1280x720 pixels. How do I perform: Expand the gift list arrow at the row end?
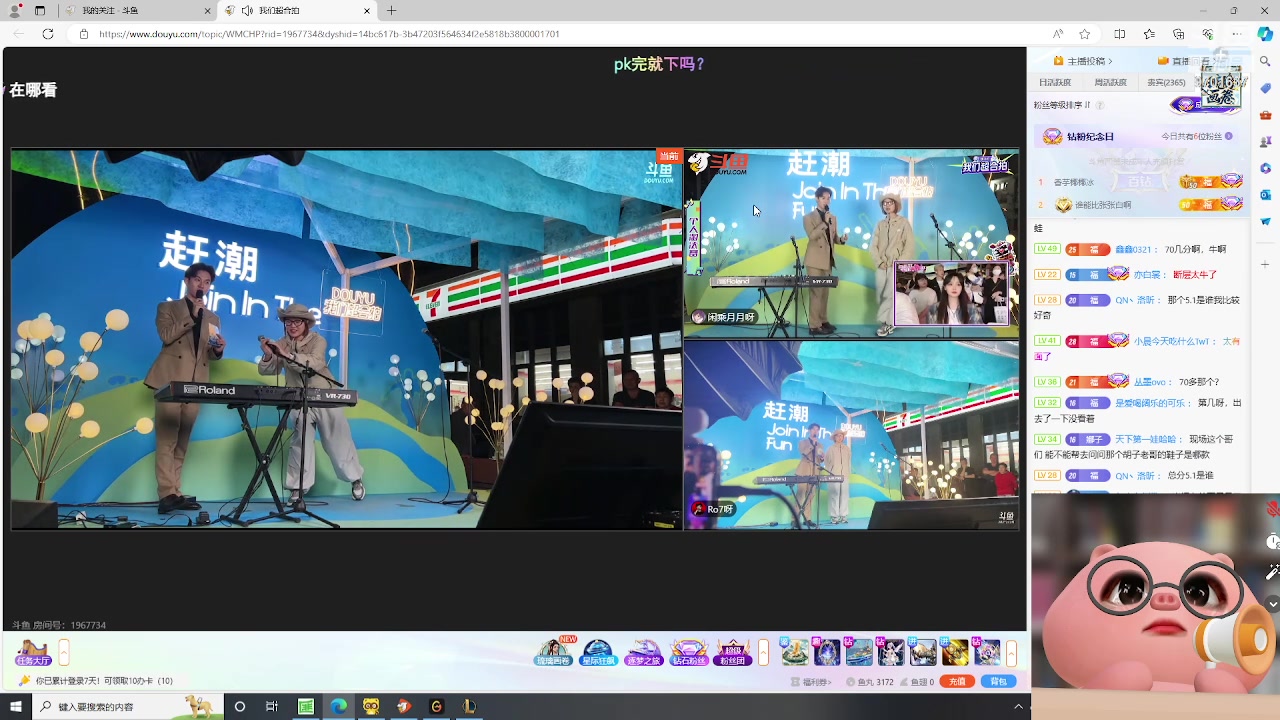[1012, 653]
